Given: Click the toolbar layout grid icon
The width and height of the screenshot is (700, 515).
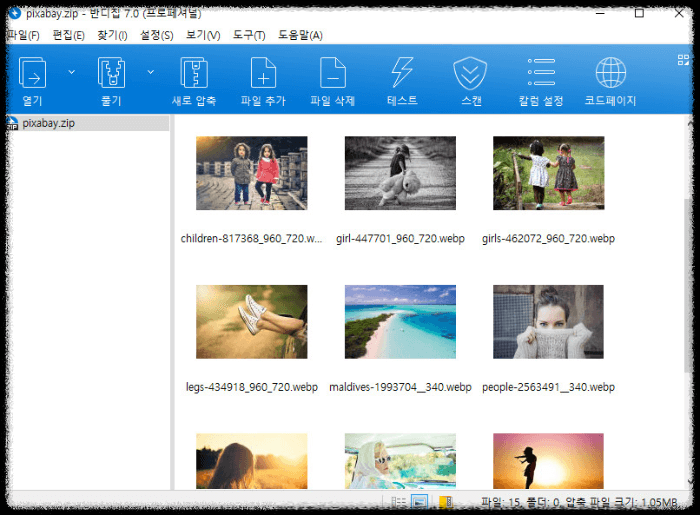Looking at the screenshot, I should click(683, 60).
